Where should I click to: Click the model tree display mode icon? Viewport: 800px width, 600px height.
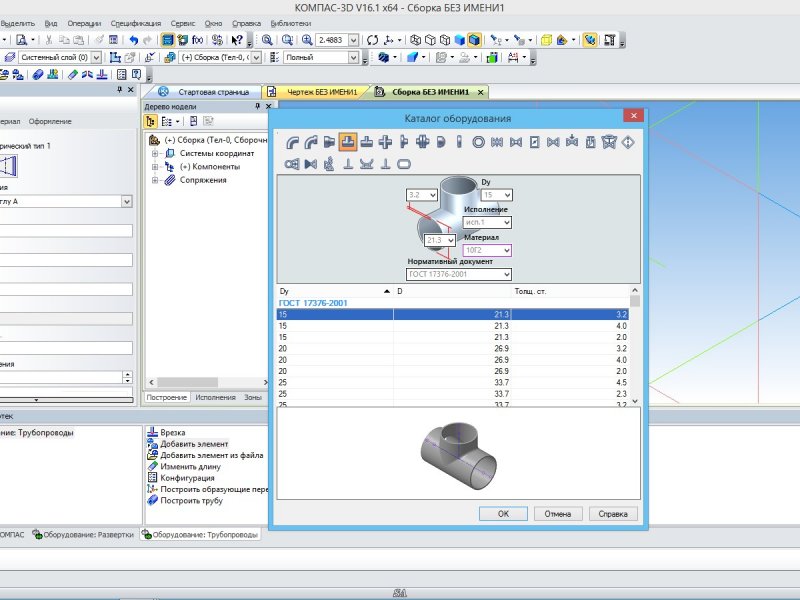(150, 121)
